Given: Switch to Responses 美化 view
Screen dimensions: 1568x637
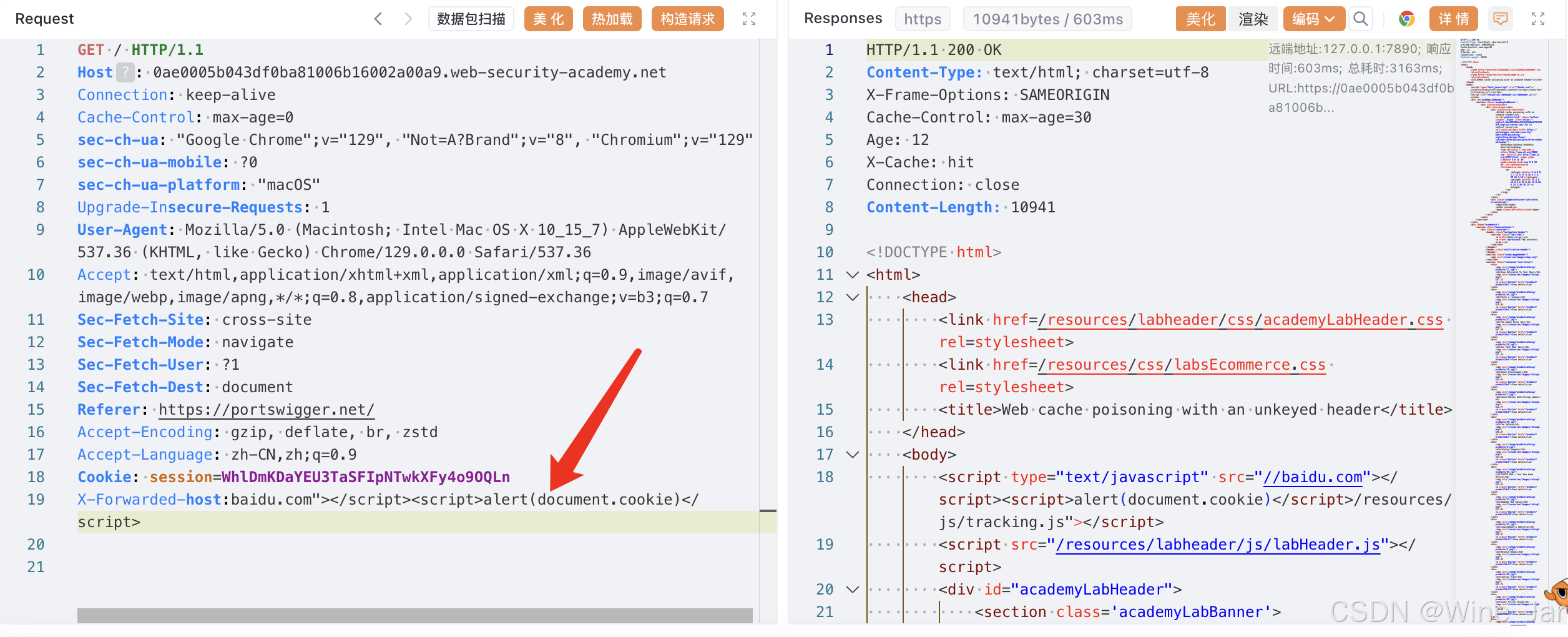Looking at the screenshot, I should click(x=1201, y=19).
